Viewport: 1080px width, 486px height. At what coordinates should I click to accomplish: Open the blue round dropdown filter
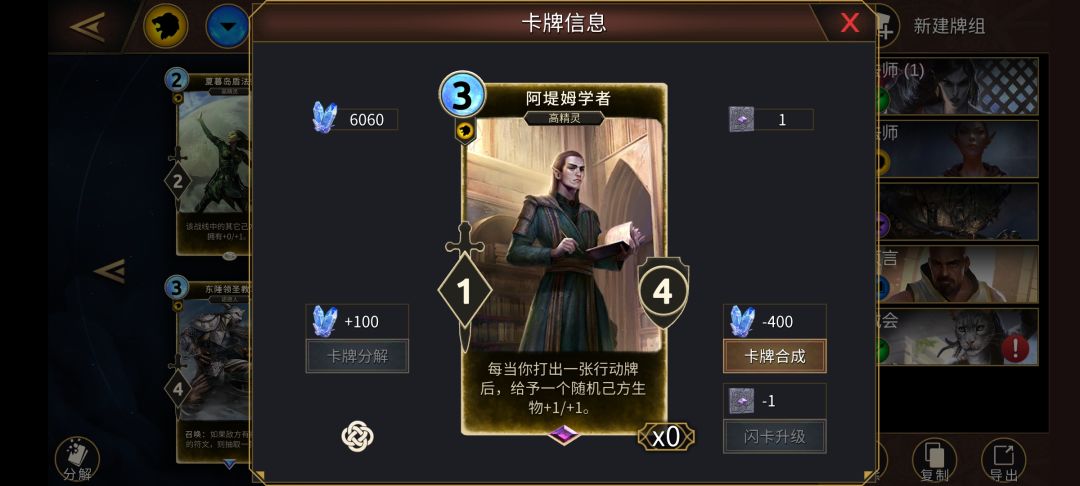tap(227, 26)
